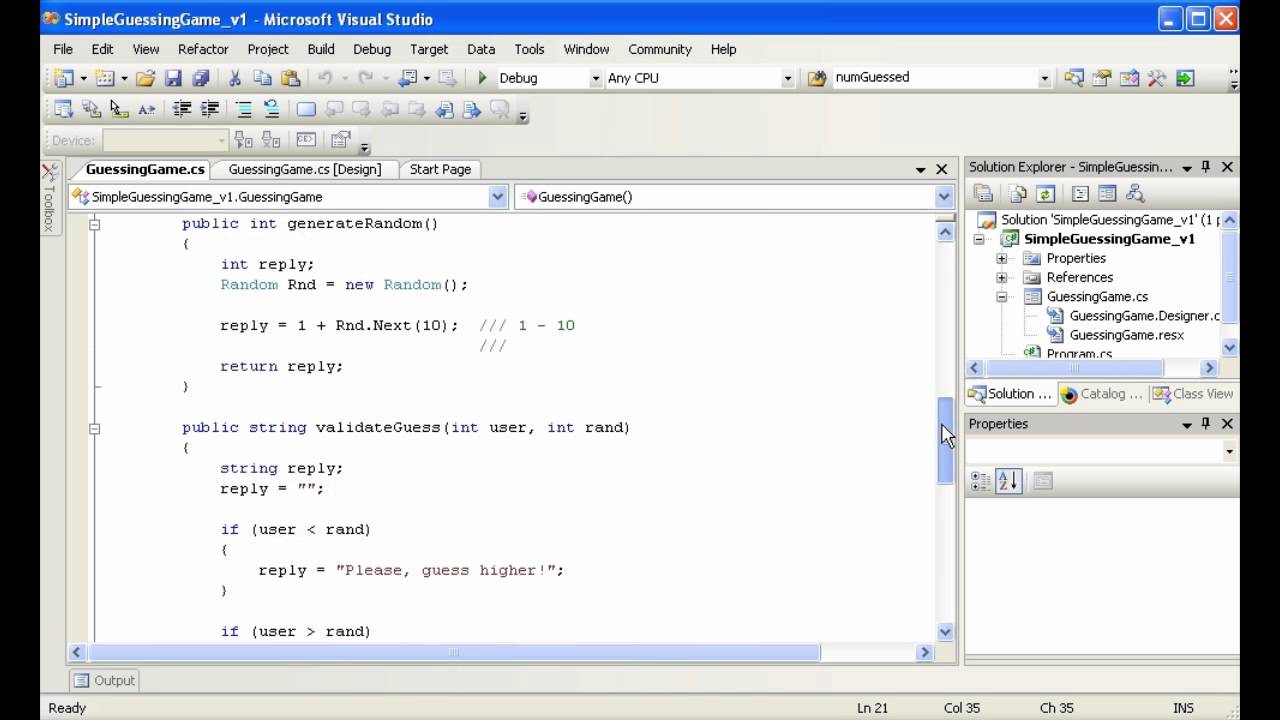This screenshot has width=1280, height=720.
Task: Click the New Project toolbar icon
Action: 64,78
